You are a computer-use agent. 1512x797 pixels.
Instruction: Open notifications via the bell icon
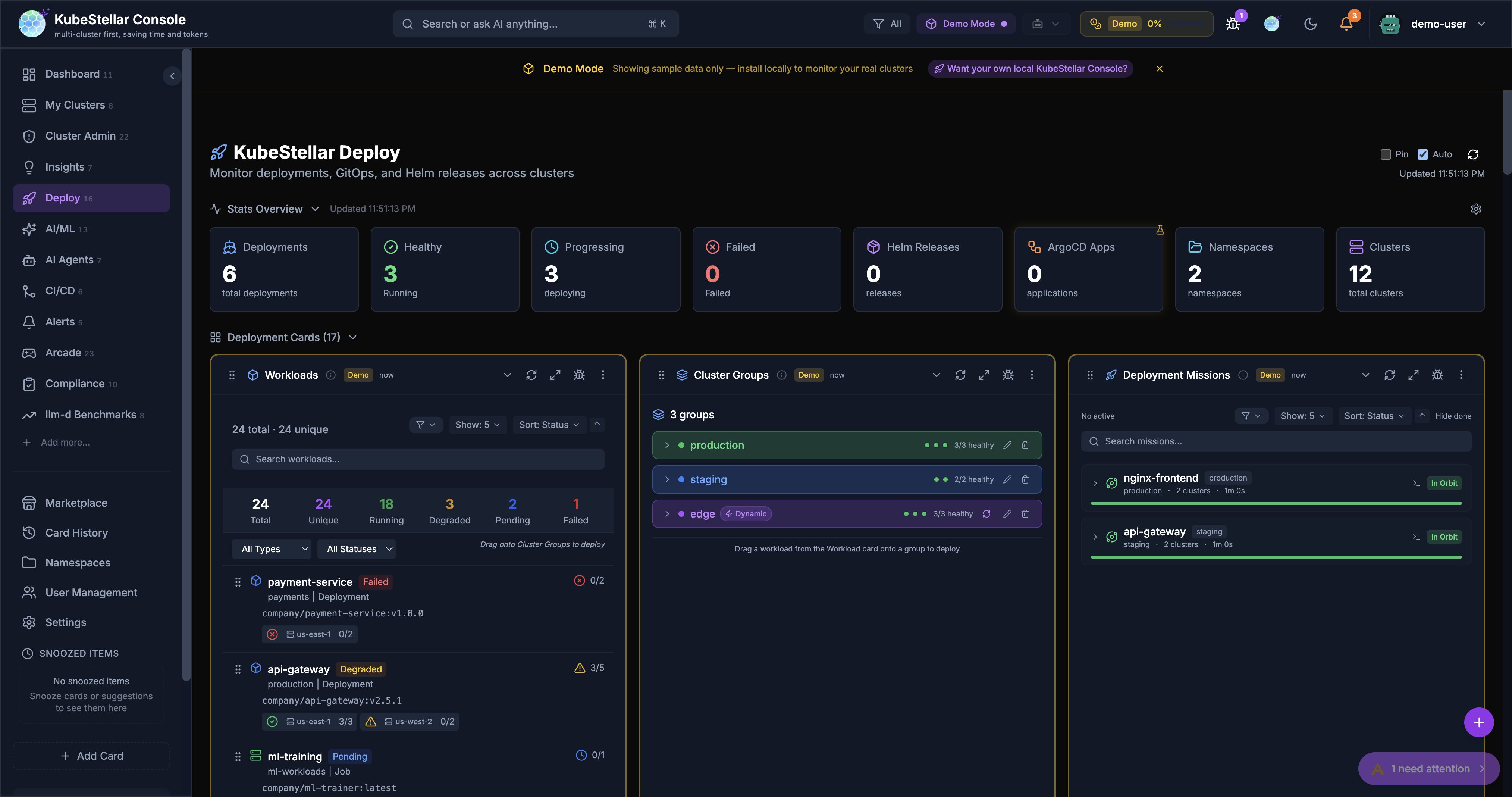point(1345,24)
